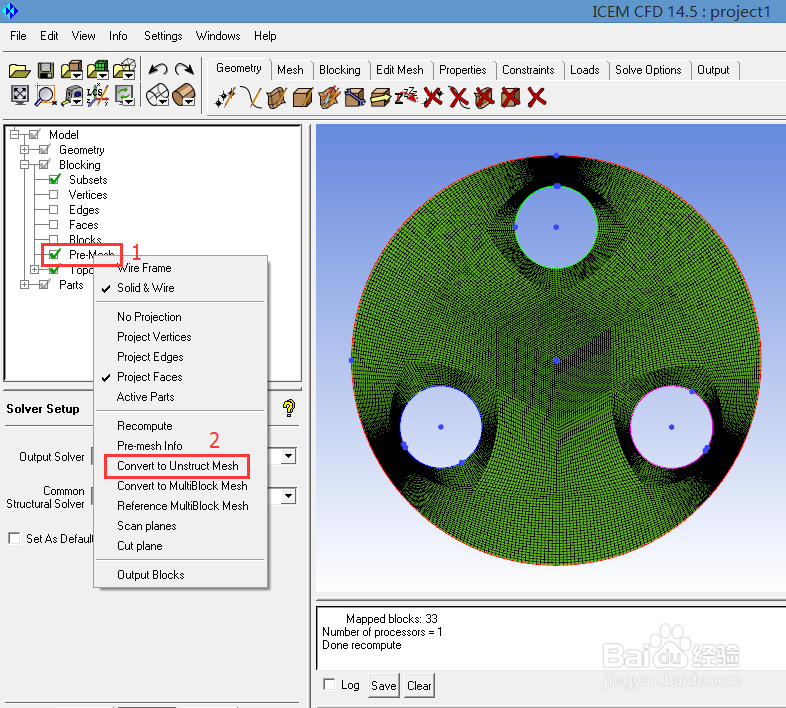Enable the Log checkbox
This screenshot has height=708, width=786.
tap(329, 684)
